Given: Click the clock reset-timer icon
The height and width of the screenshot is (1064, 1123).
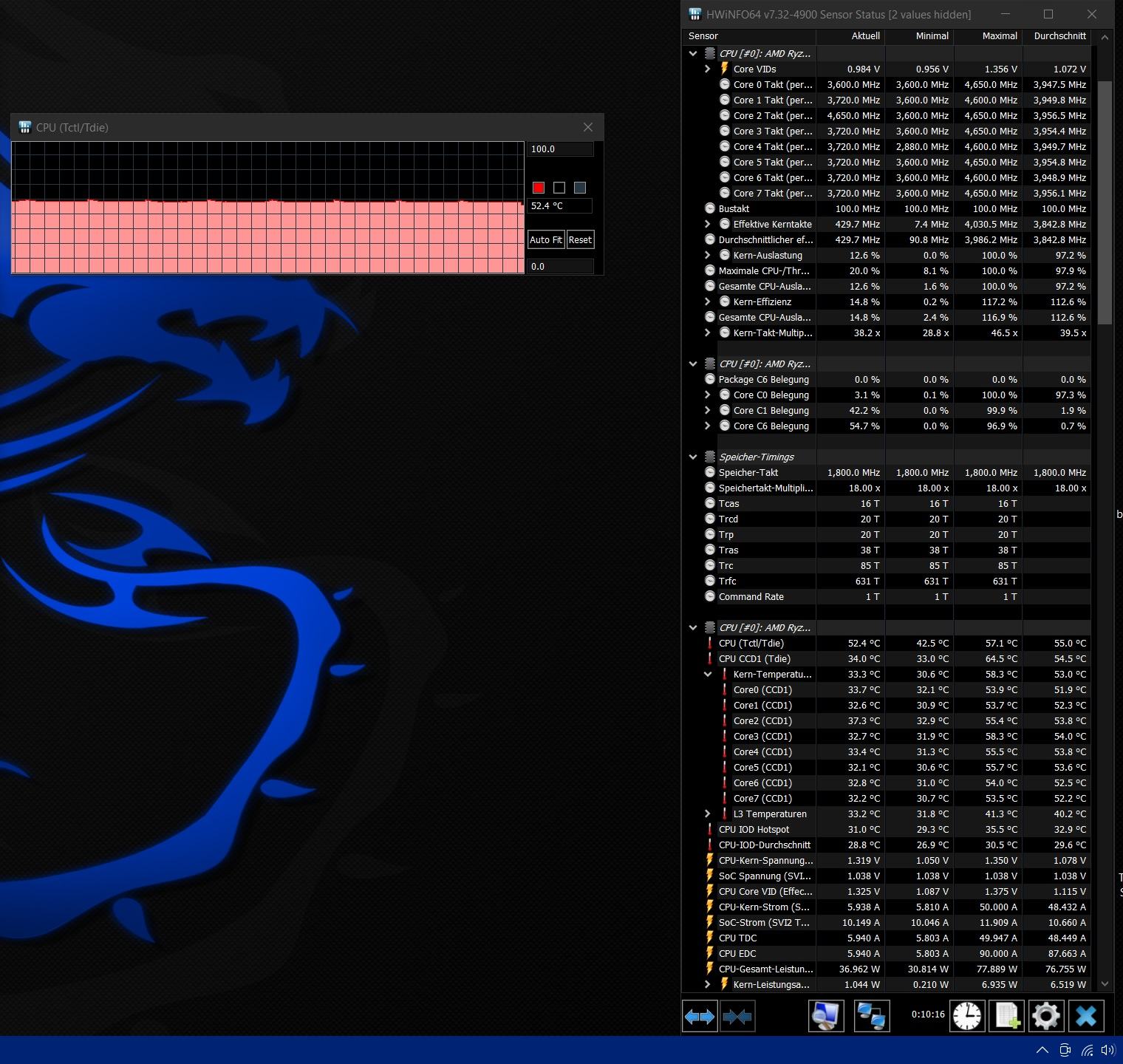Looking at the screenshot, I should point(967,1017).
